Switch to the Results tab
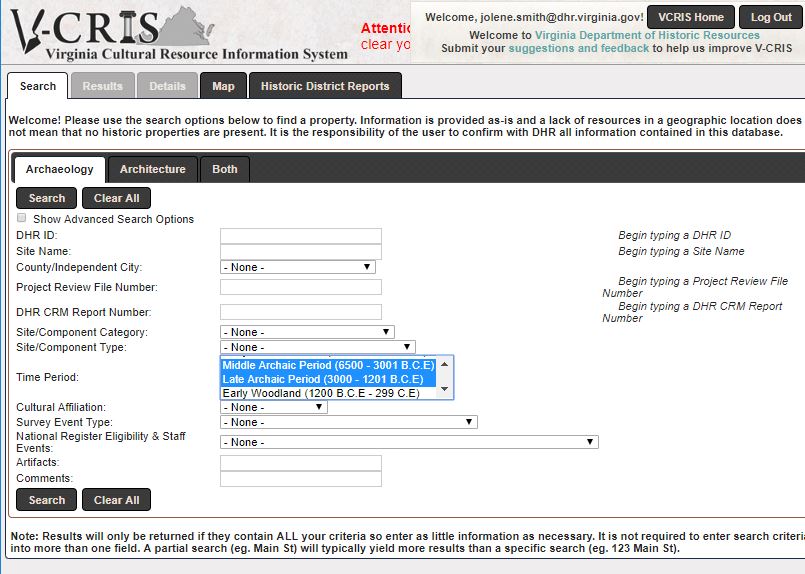Screen dimensions: 805x574 pos(103,86)
